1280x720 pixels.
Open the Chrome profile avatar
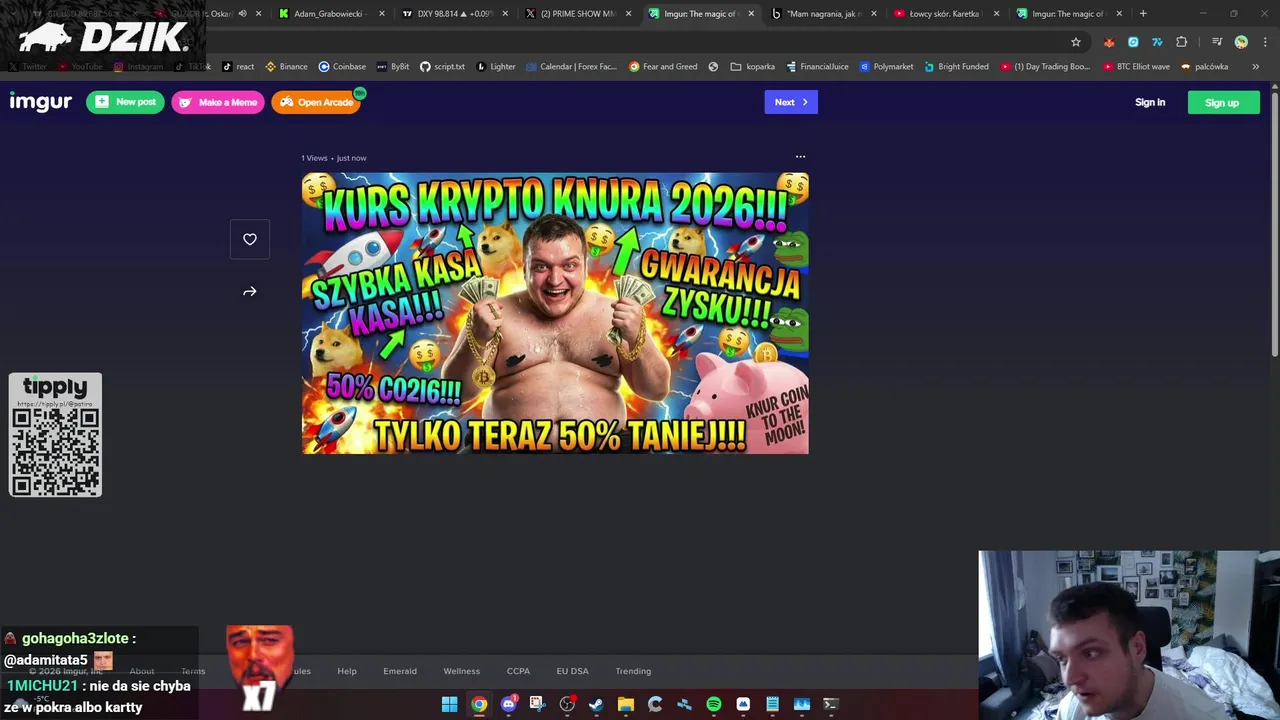(1241, 42)
